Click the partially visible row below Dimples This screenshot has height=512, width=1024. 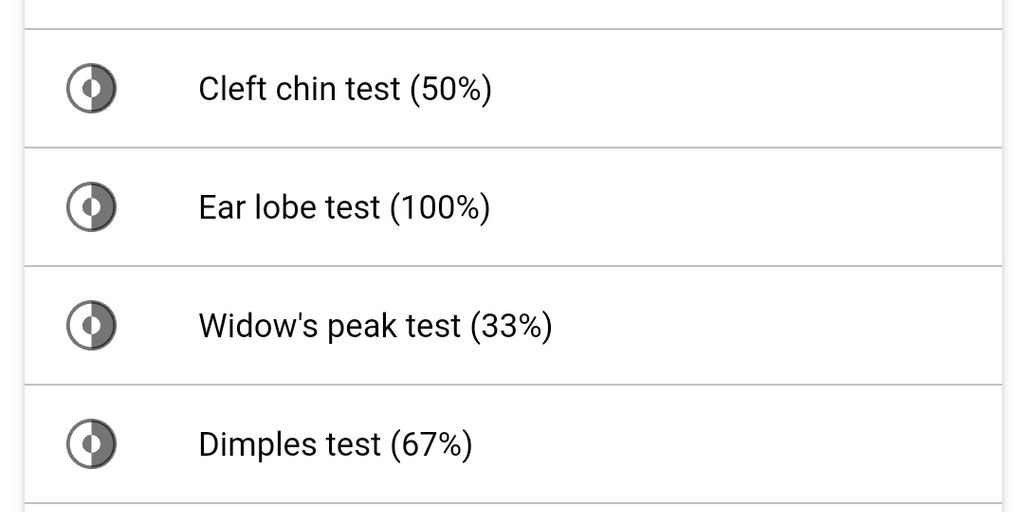point(512,508)
